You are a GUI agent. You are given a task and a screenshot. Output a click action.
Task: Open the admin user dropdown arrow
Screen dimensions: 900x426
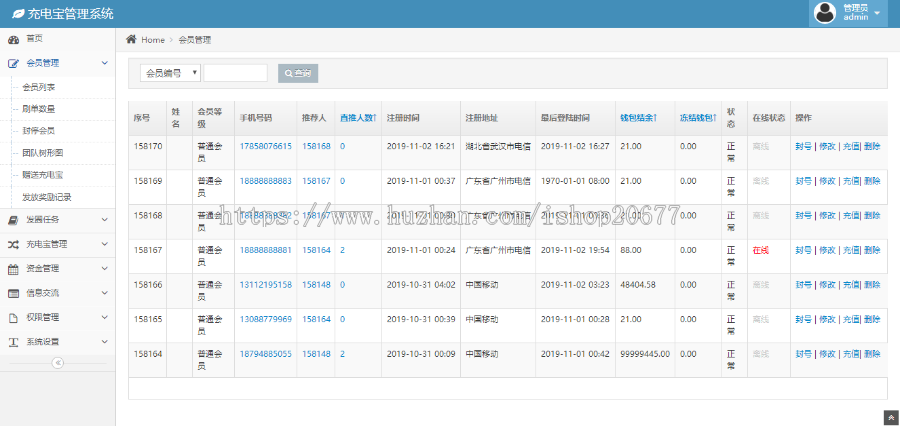point(876,13)
